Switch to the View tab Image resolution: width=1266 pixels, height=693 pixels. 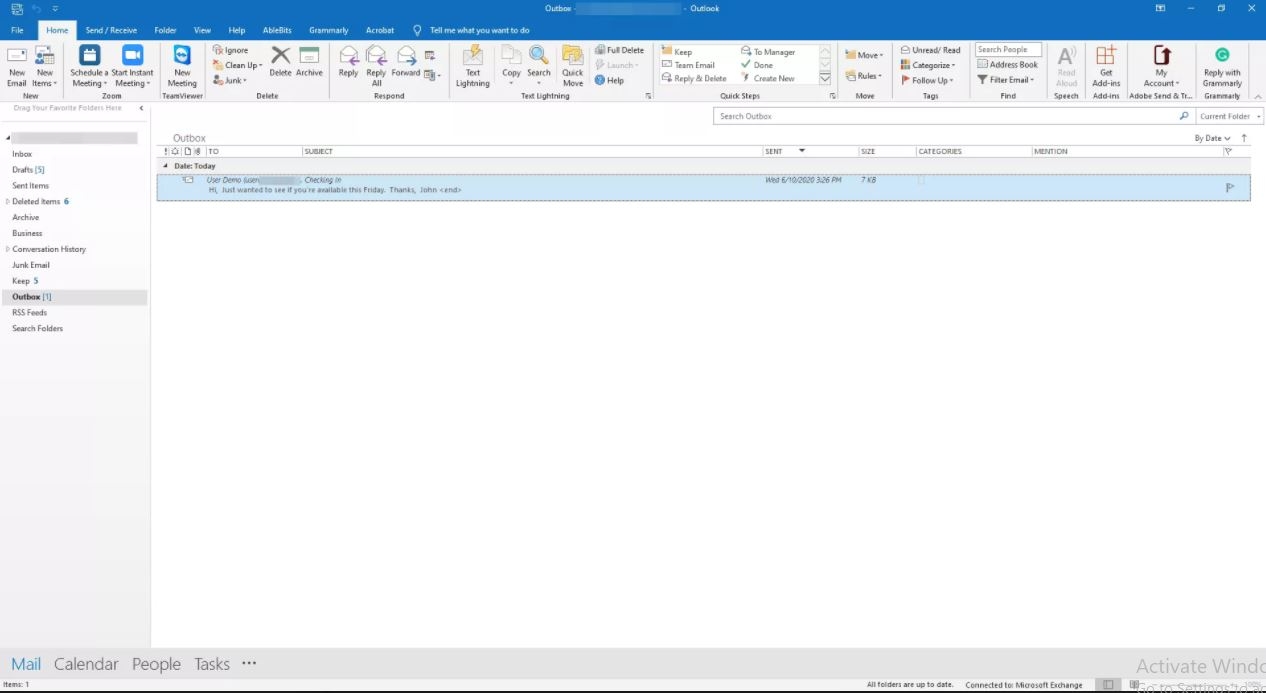coord(202,30)
